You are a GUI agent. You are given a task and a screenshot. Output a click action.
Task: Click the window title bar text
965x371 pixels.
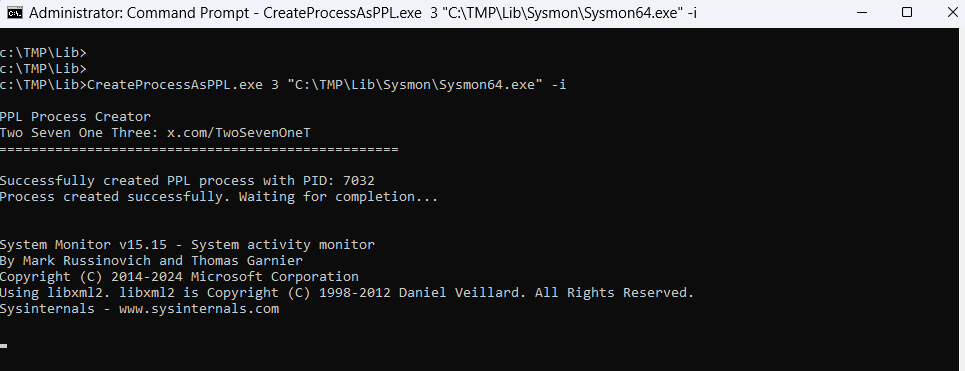[x=363, y=13]
